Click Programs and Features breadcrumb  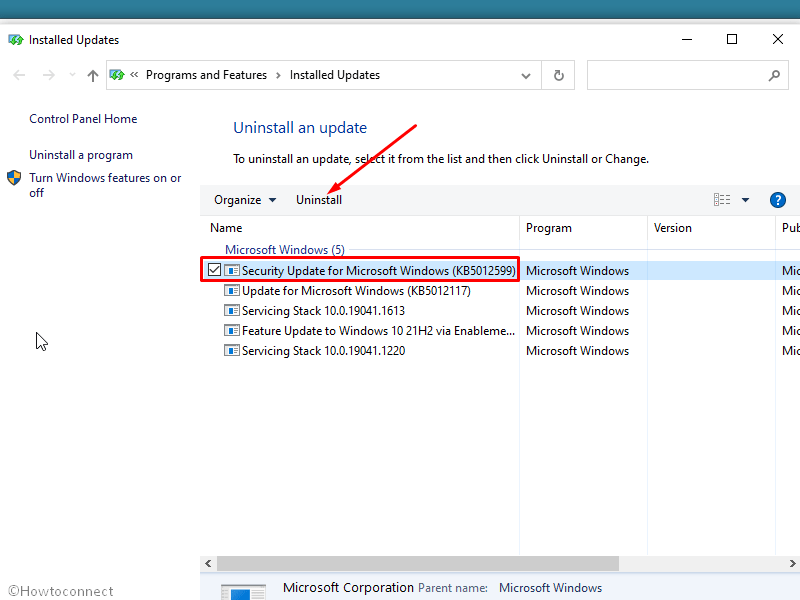coord(206,75)
